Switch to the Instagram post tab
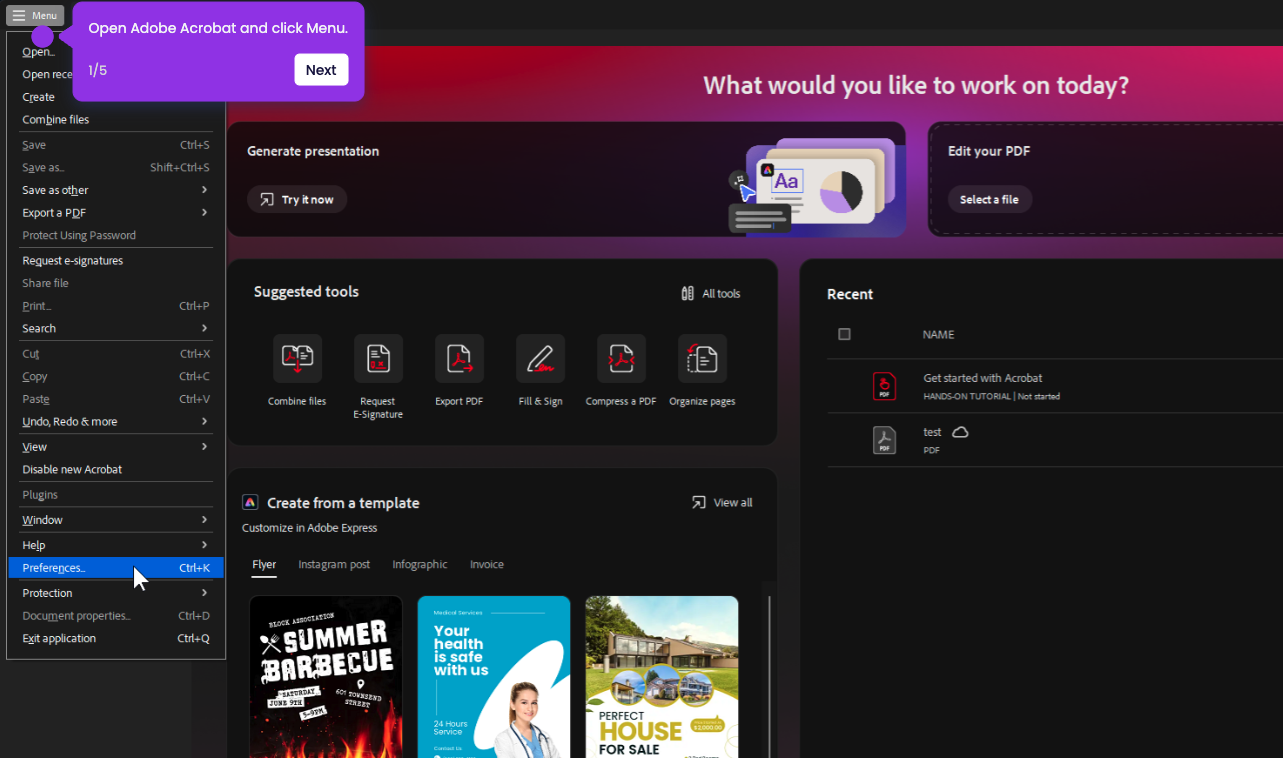 [334, 564]
